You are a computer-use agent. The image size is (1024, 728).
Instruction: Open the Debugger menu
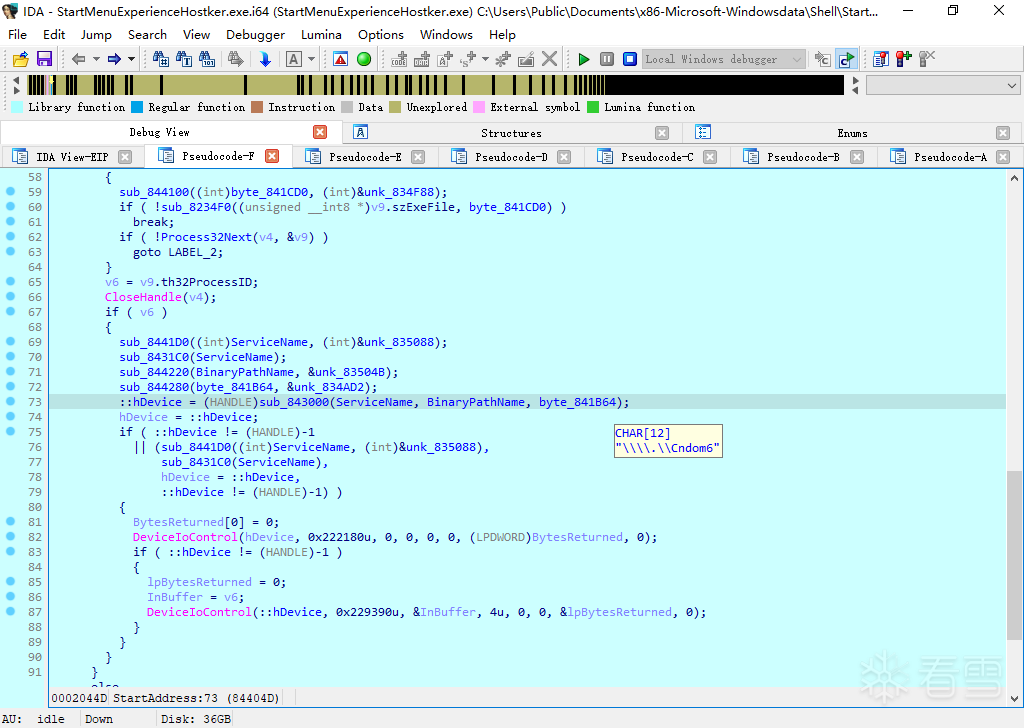[x=255, y=34]
